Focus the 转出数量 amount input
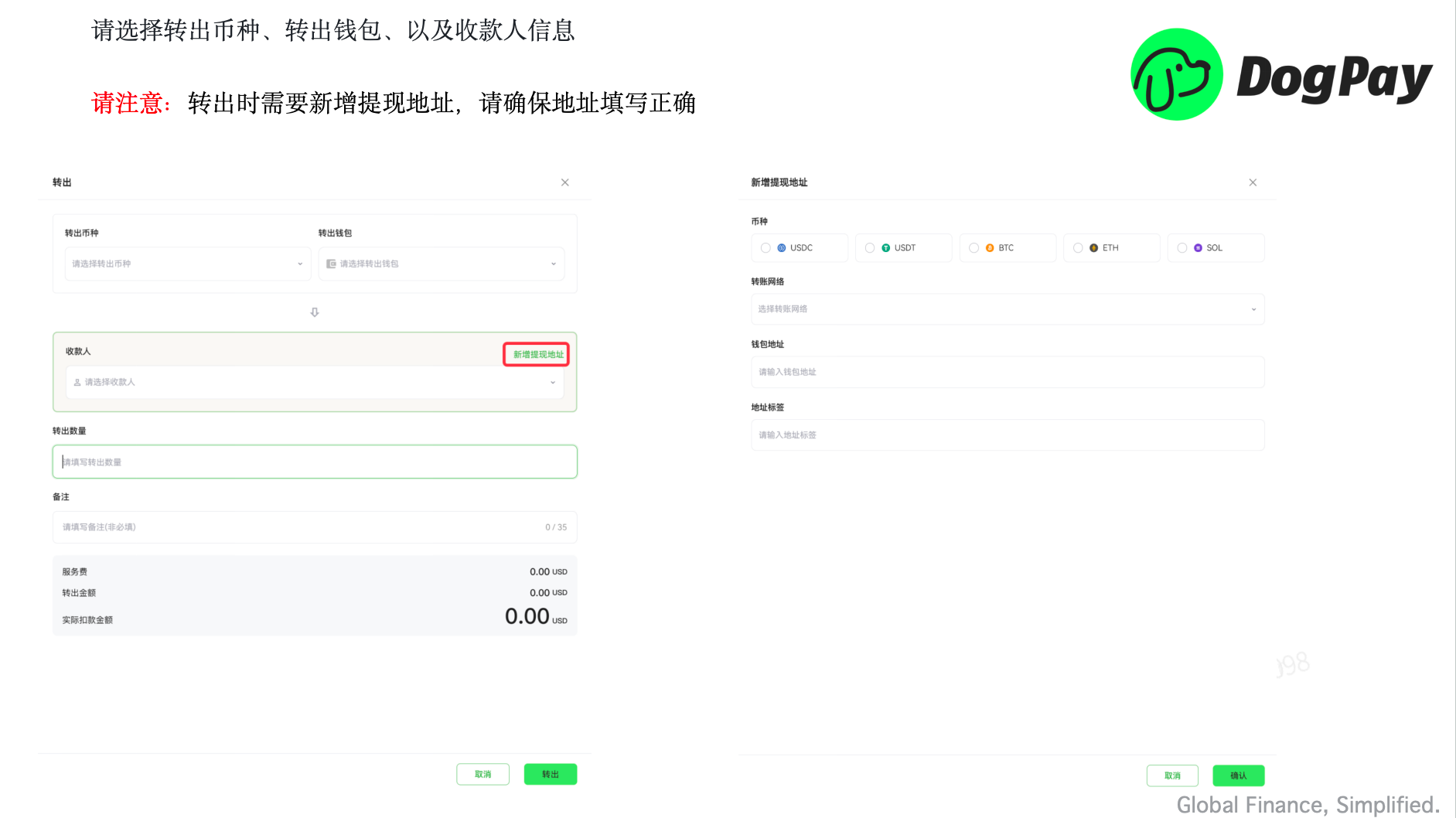 pyautogui.click(x=315, y=462)
